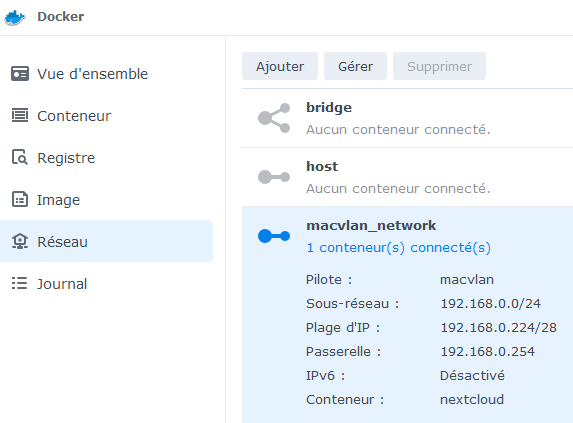Click the Journal list icon
The image size is (573, 423).
[19, 283]
